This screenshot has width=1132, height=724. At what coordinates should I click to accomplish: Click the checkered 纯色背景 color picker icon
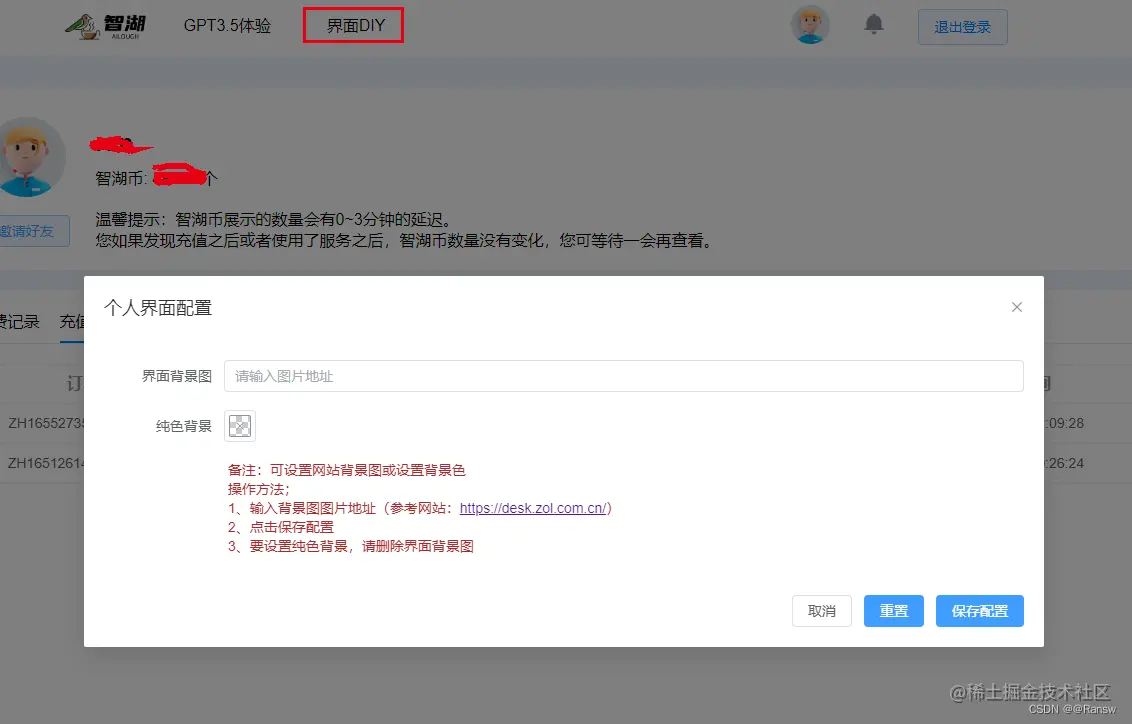coord(239,425)
